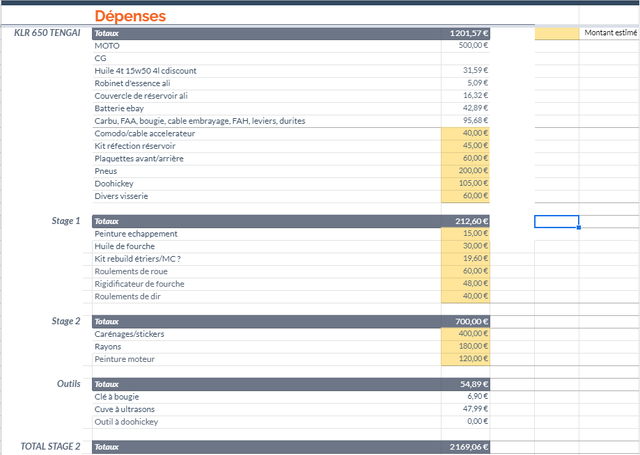The width and height of the screenshot is (640, 455).
Task: Select 'Huile 4t 15w50 4l cdiscount' cell
Action: [x=267, y=71]
